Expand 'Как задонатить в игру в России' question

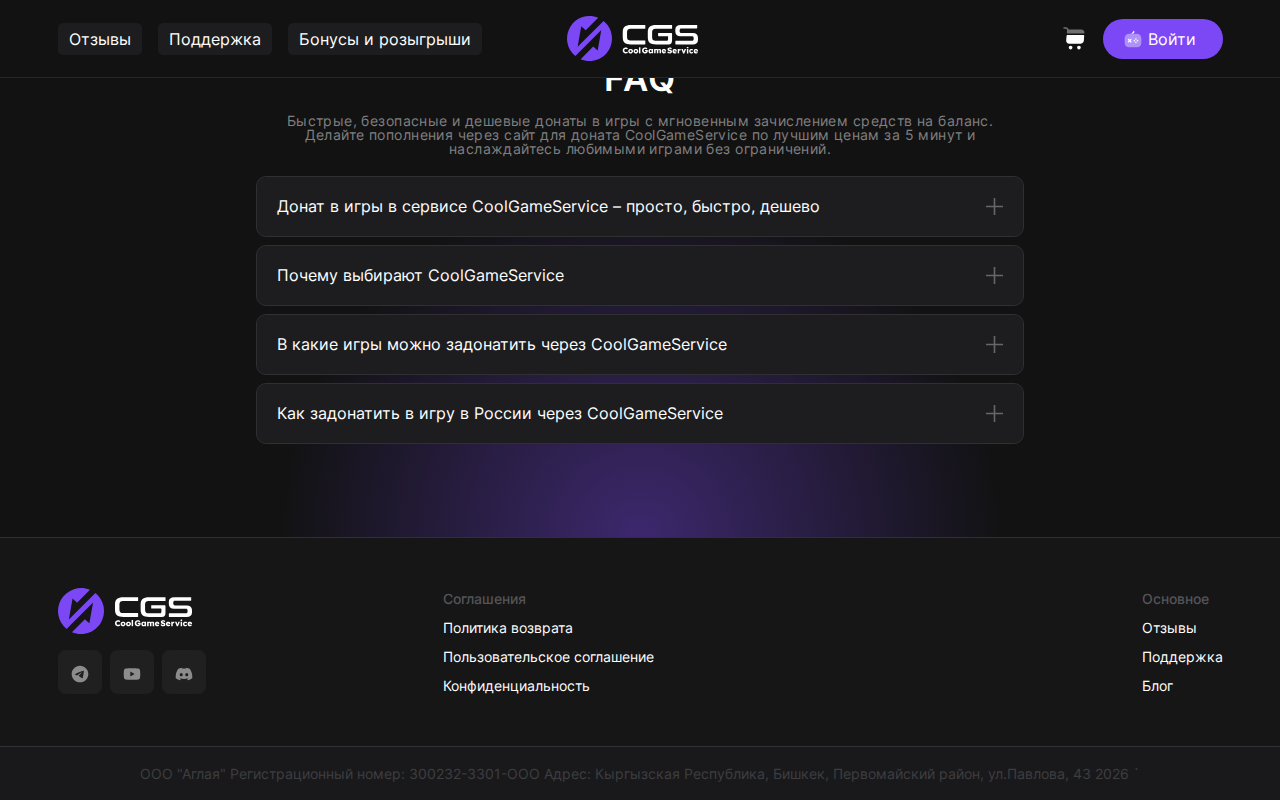tap(640, 413)
